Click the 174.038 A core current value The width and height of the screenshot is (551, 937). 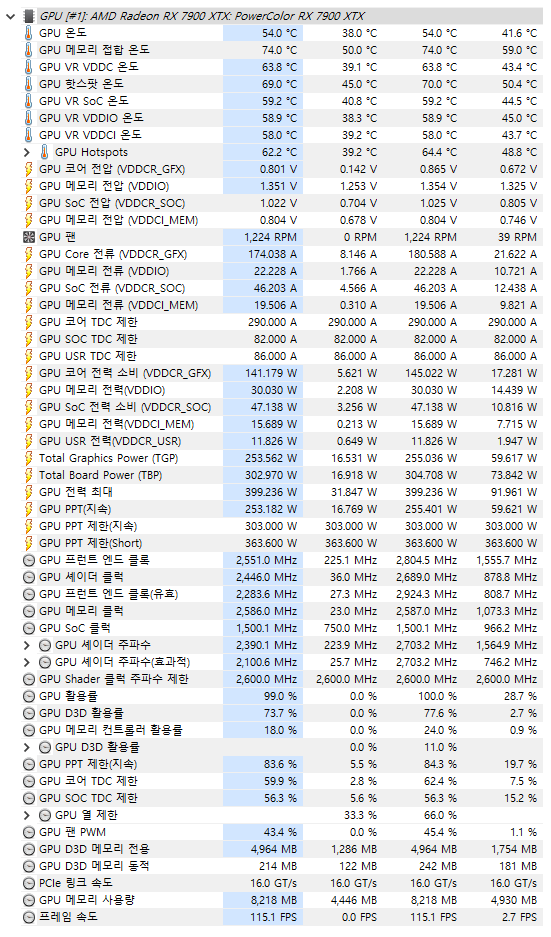[273, 254]
